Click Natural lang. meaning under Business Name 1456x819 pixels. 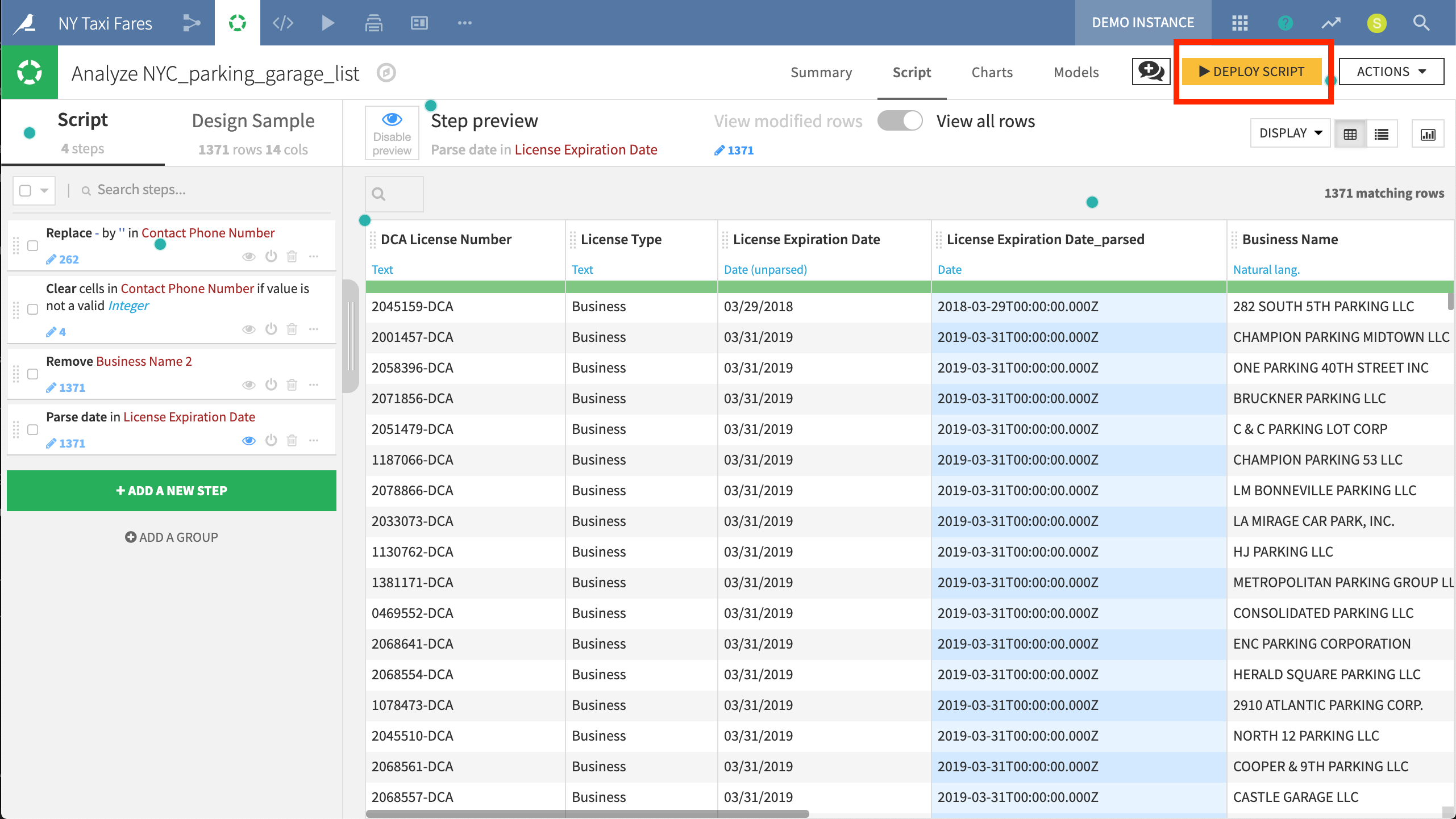1266,270
